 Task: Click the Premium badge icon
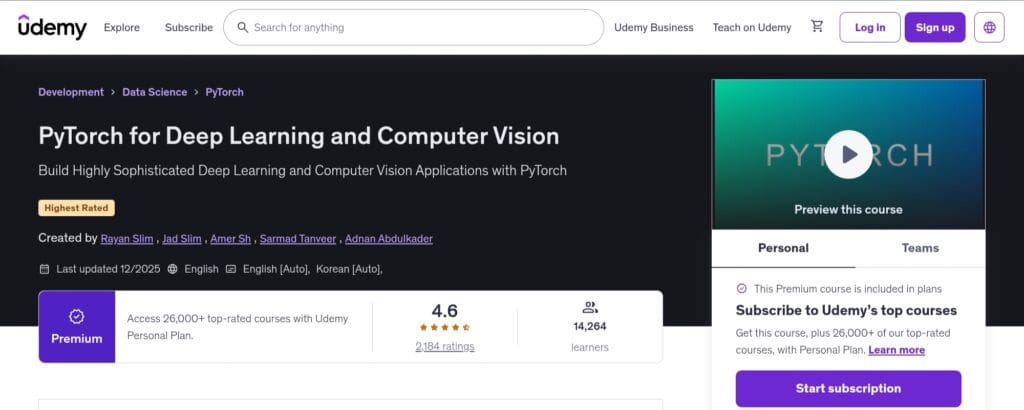pyautogui.click(x=76, y=317)
